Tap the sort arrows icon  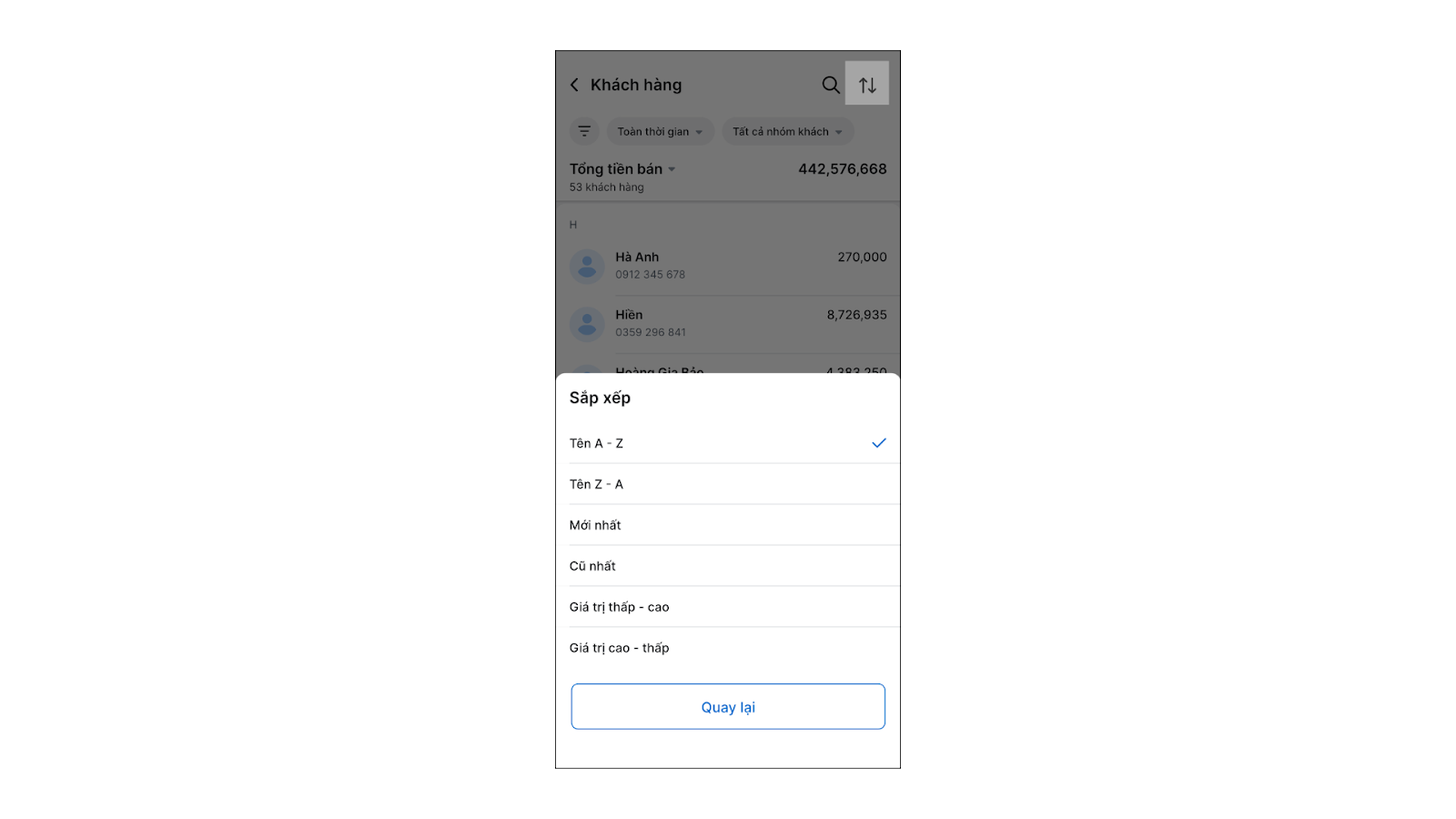point(867,85)
